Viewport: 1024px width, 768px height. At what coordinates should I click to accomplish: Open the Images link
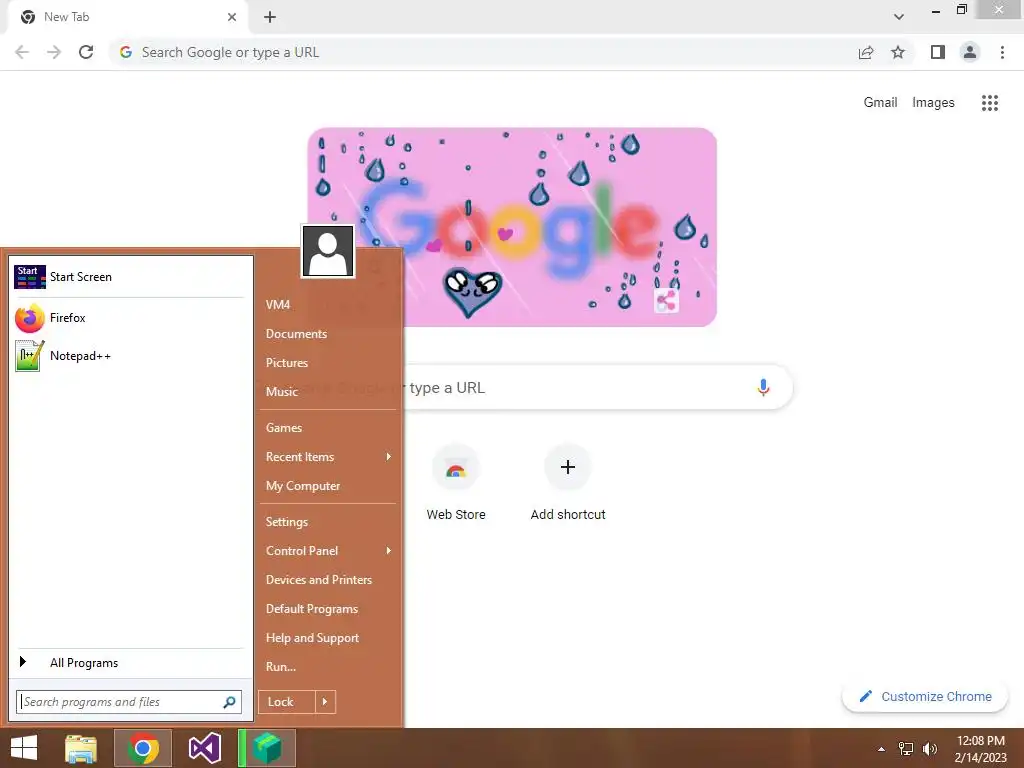click(x=933, y=103)
